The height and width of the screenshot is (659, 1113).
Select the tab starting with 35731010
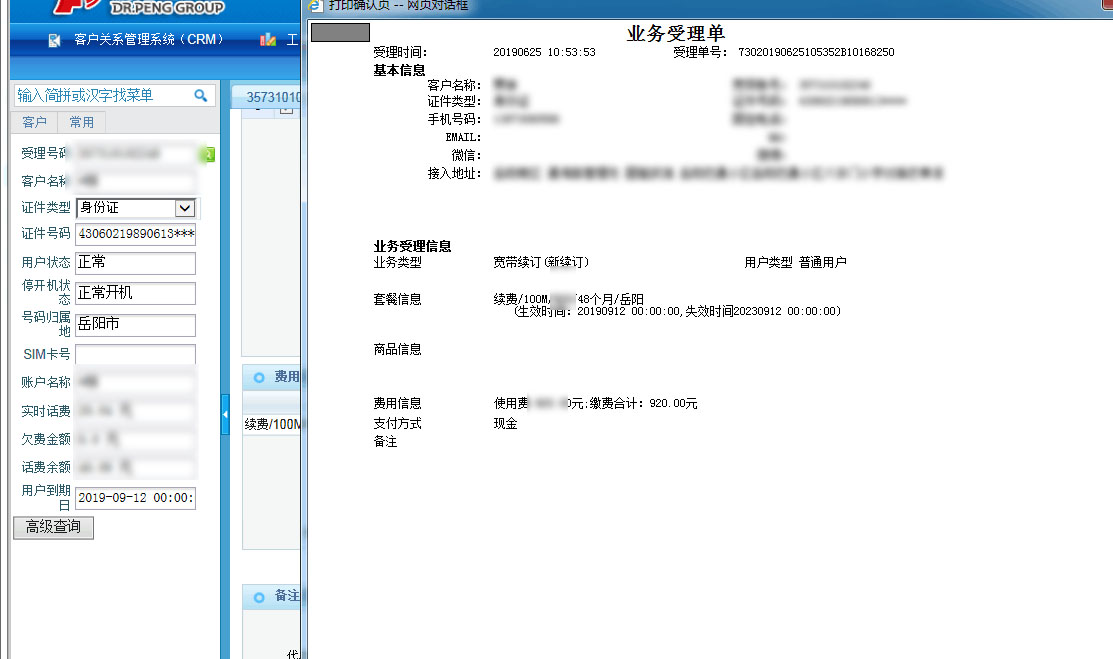coord(272,97)
